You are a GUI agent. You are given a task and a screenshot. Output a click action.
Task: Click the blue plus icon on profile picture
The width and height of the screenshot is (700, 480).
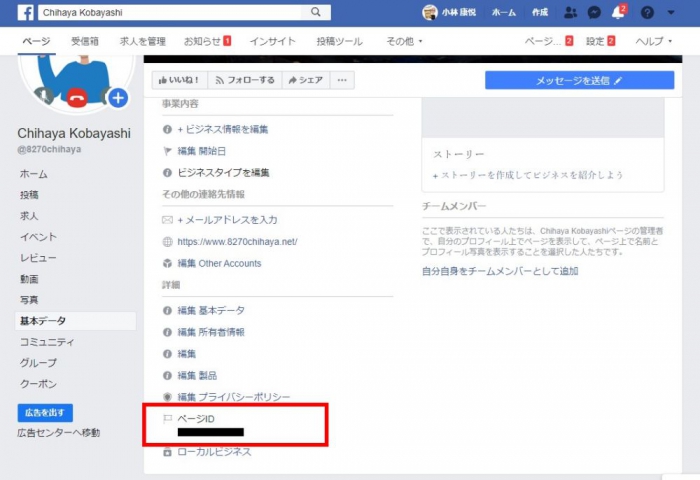[118, 98]
